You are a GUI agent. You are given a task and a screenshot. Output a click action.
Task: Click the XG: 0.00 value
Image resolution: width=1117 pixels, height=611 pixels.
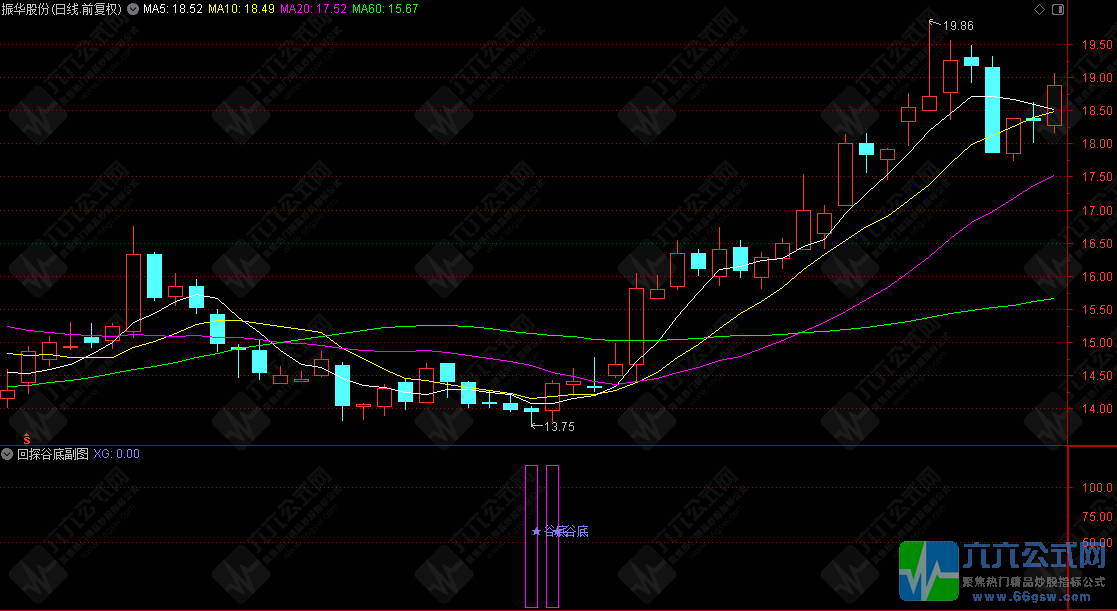click(x=117, y=454)
